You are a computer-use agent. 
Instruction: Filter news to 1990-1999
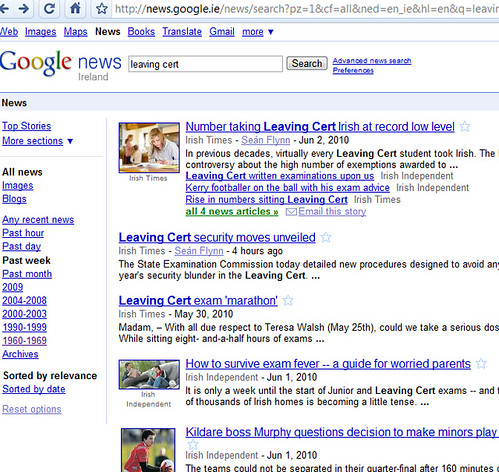click(24, 327)
